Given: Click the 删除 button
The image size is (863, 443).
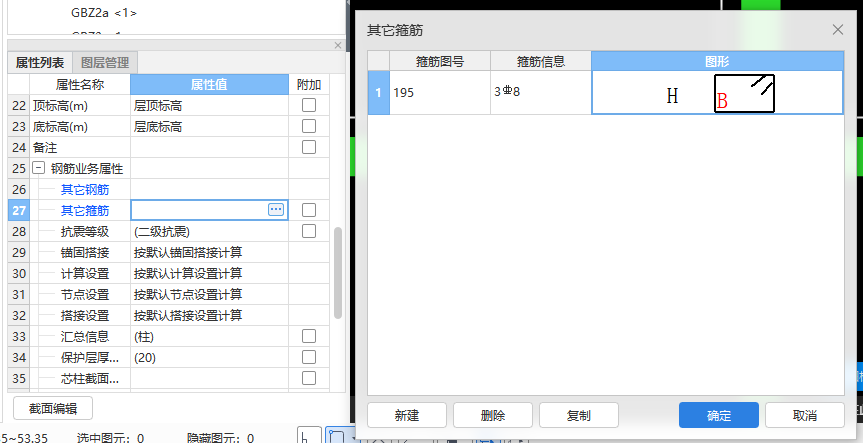Looking at the screenshot, I should [493, 415].
